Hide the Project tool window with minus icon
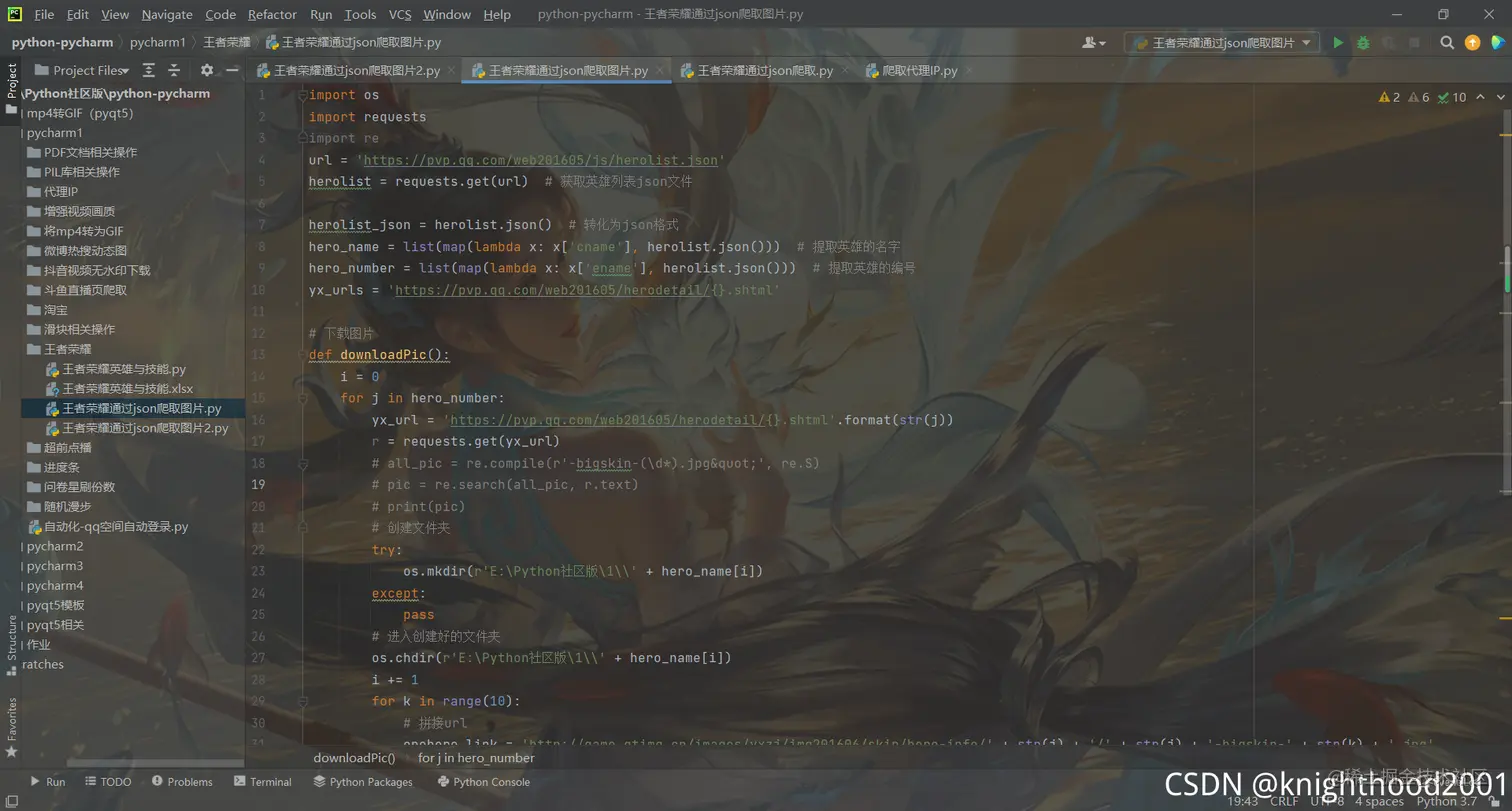The width and height of the screenshot is (1512, 811). [x=232, y=70]
